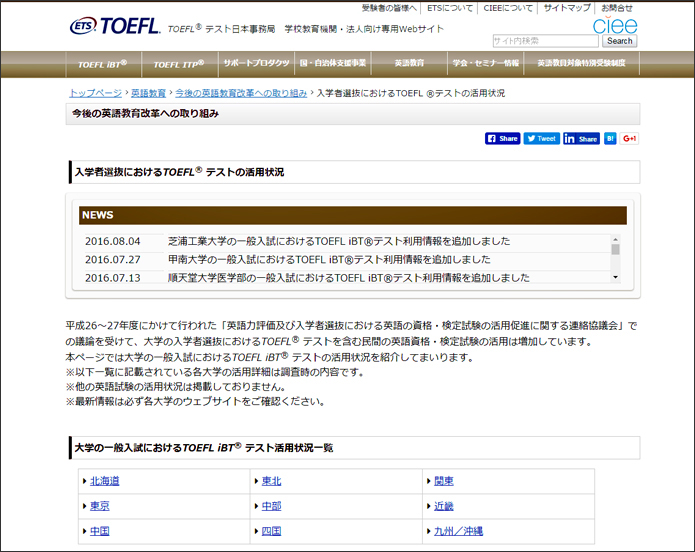Go to 英語教育 breadcrumb link
Image resolution: width=695 pixels, height=552 pixels.
pyautogui.click(x=148, y=93)
